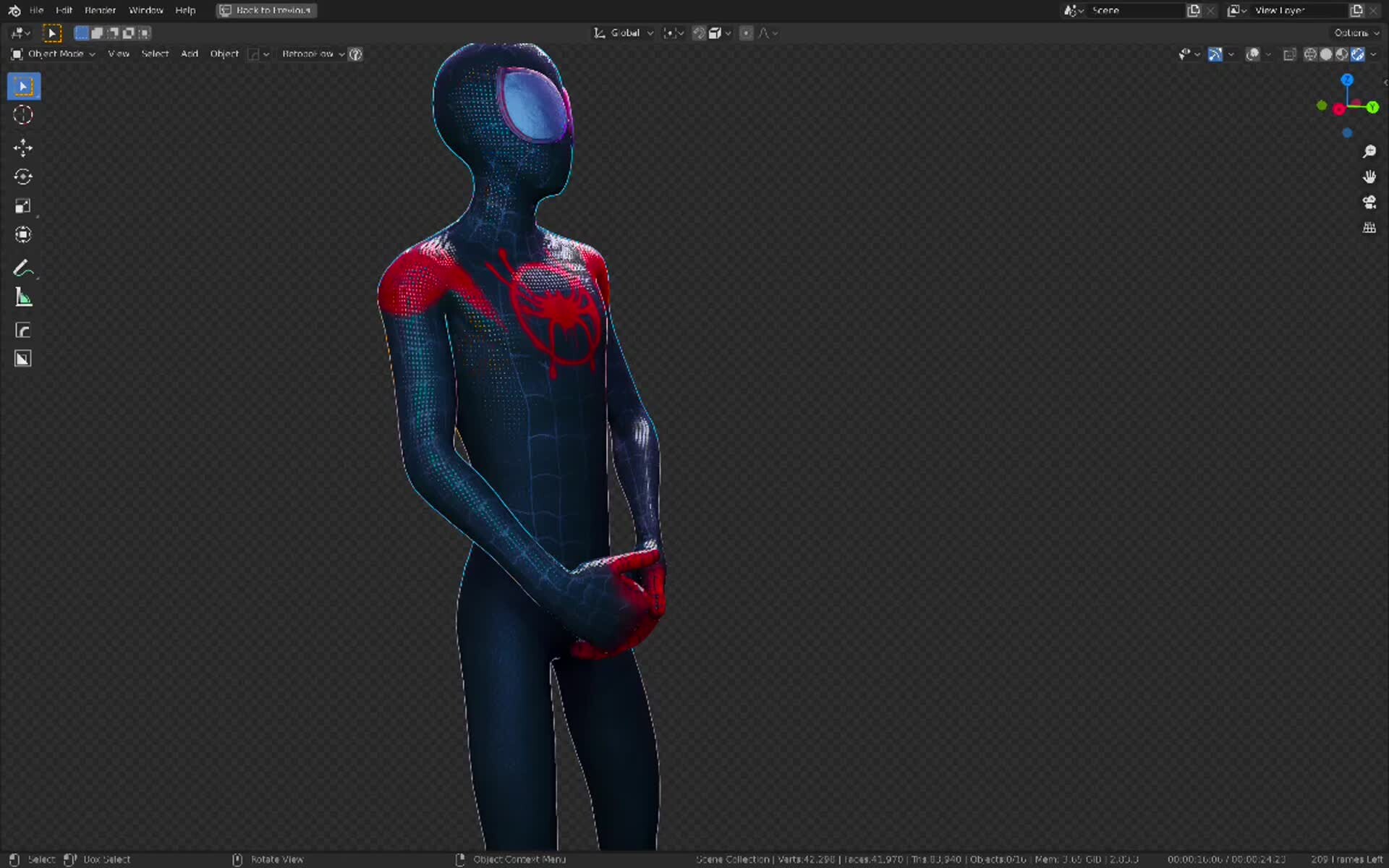Select the Cursor tool
This screenshot has width=1389, height=868.
tap(23, 114)
